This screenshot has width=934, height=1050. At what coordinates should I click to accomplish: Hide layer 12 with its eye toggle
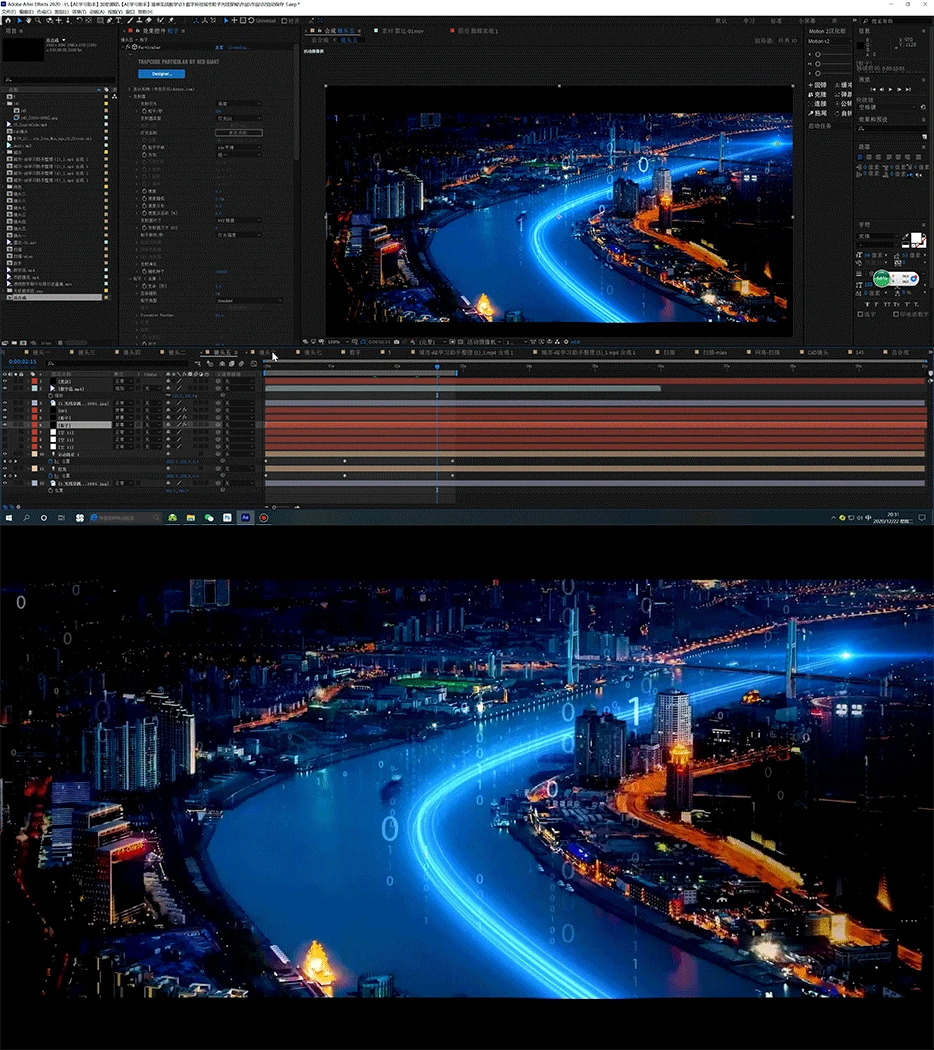pyautogui.click(x=5, y=483)
